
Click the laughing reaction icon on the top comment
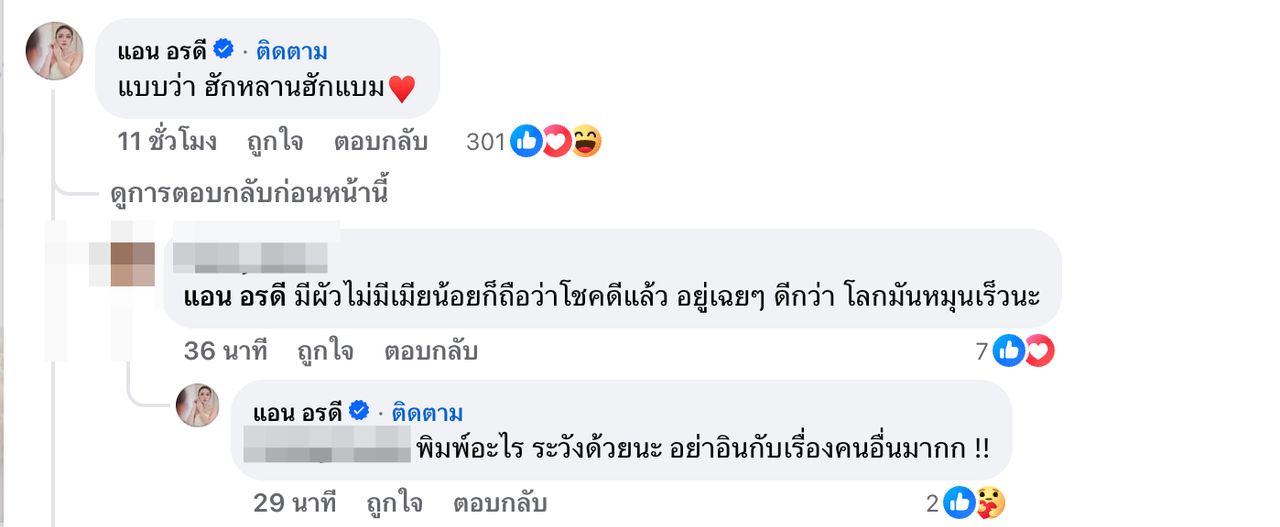point(586,143)
